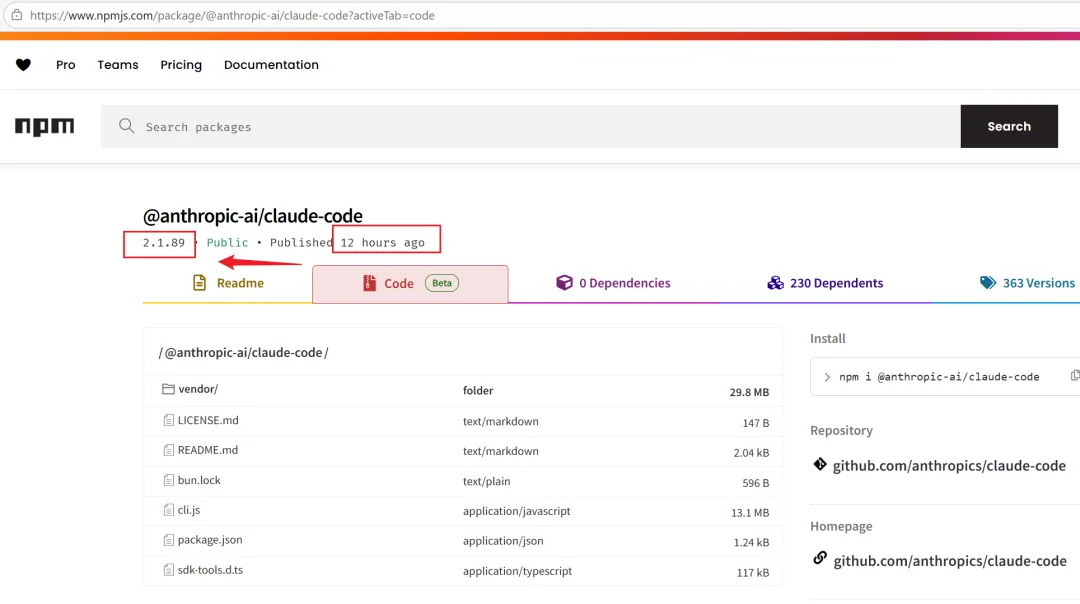
Task: Click the Readme tab document icon
Action: tap(199, 282)
